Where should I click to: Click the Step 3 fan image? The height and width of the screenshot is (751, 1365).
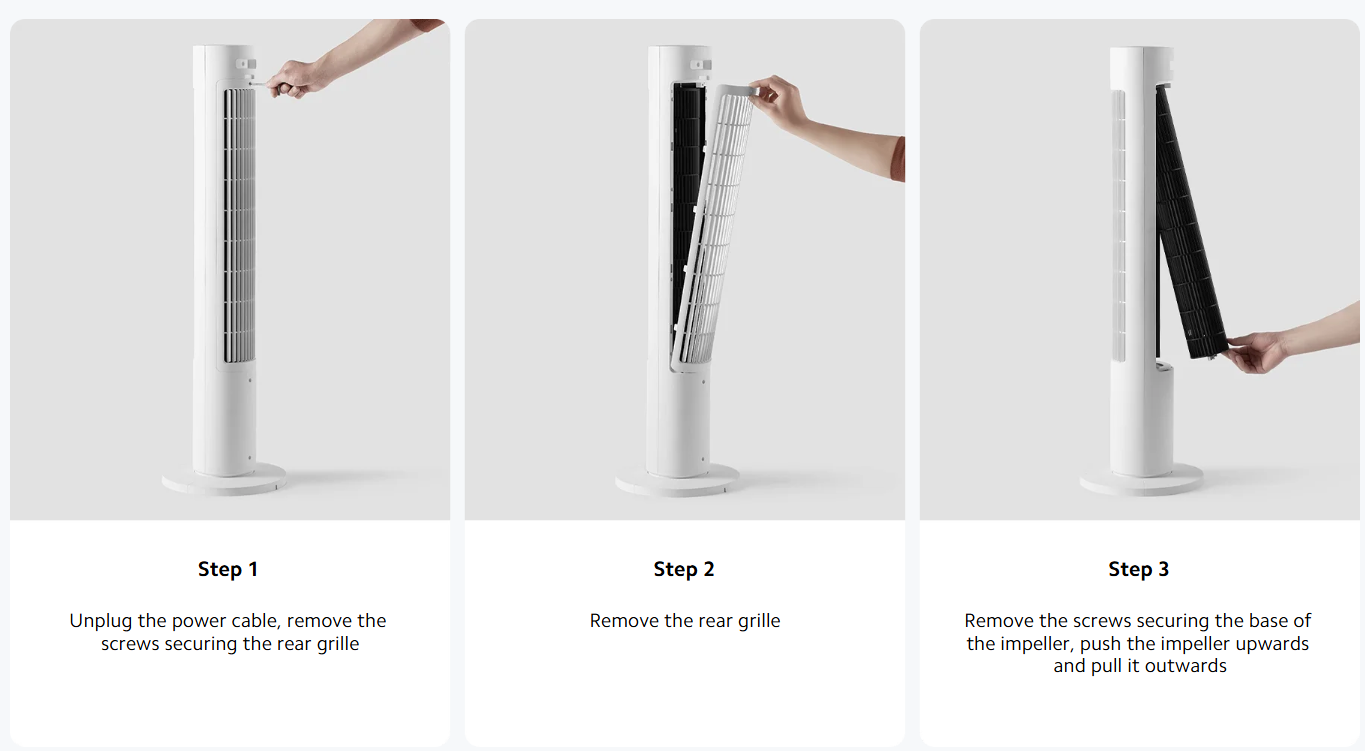point(1140,269)
